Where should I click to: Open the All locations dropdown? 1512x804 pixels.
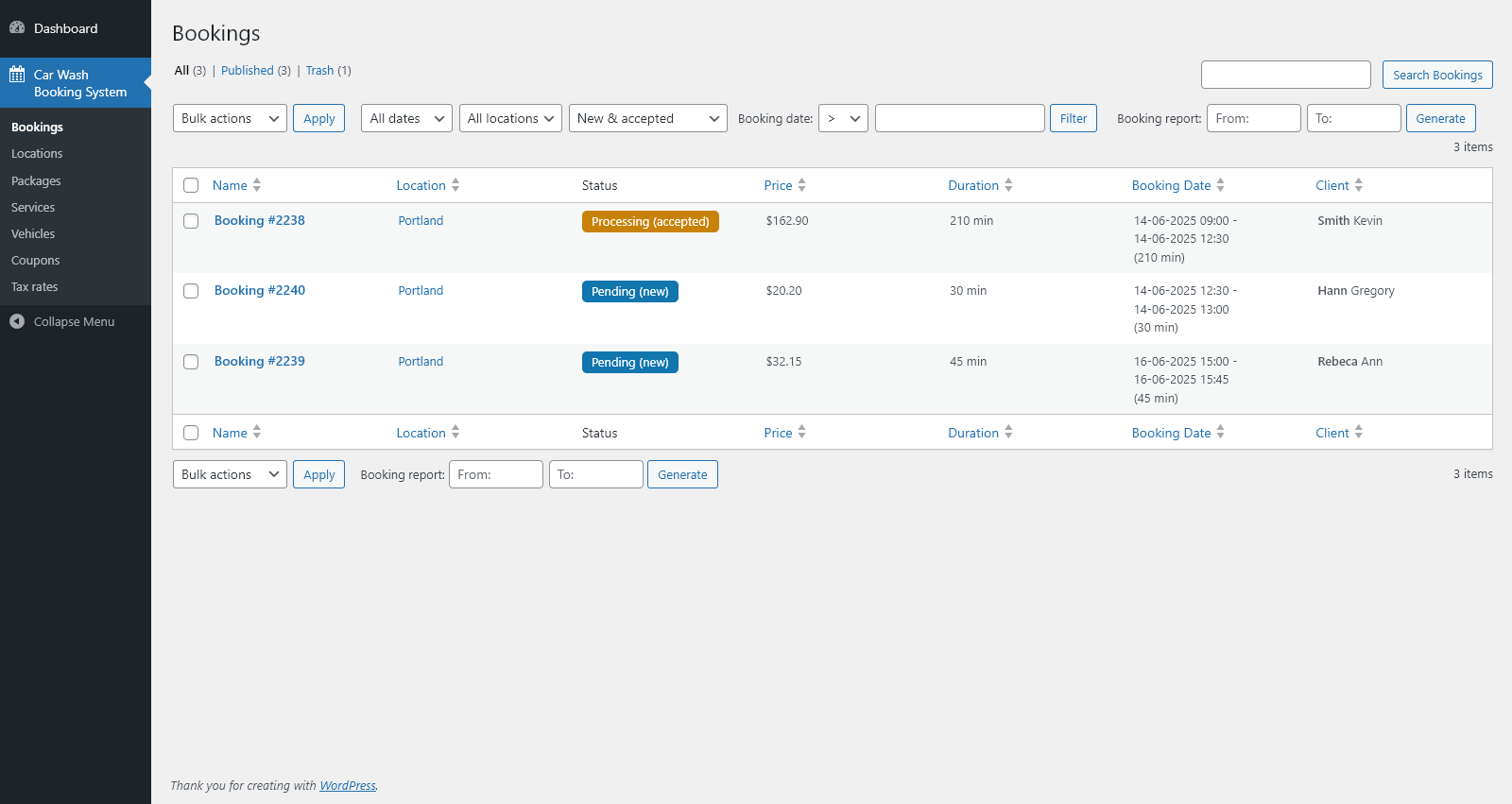pyautogui.click(x=510, y=118)
